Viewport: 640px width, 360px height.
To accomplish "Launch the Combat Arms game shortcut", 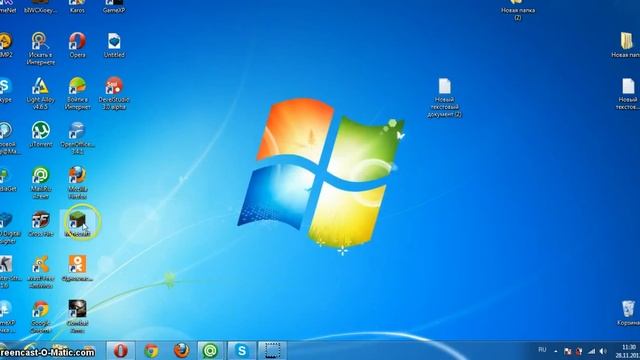I will point(77,317).
